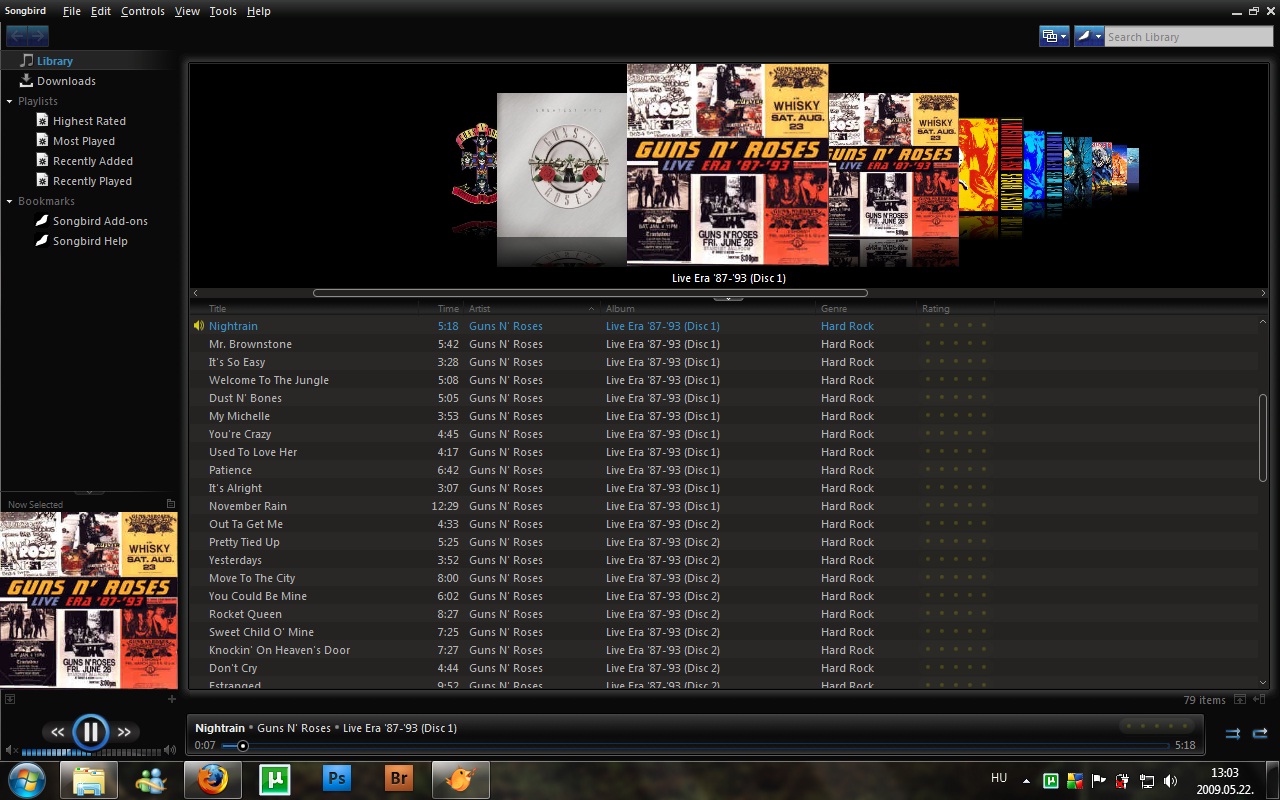Open the File menu

pyautogui.click(x=71, y=11)
